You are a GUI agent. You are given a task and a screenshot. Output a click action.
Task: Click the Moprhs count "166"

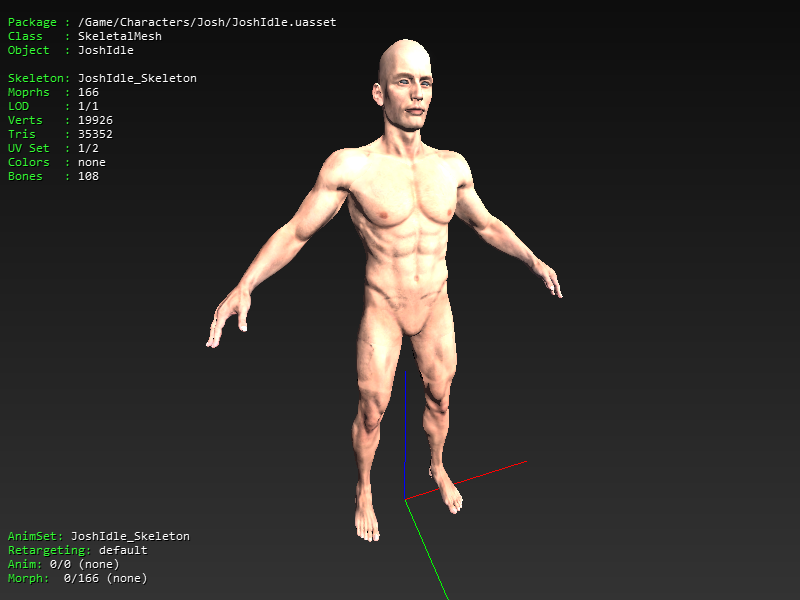click(x=88, y=92)
